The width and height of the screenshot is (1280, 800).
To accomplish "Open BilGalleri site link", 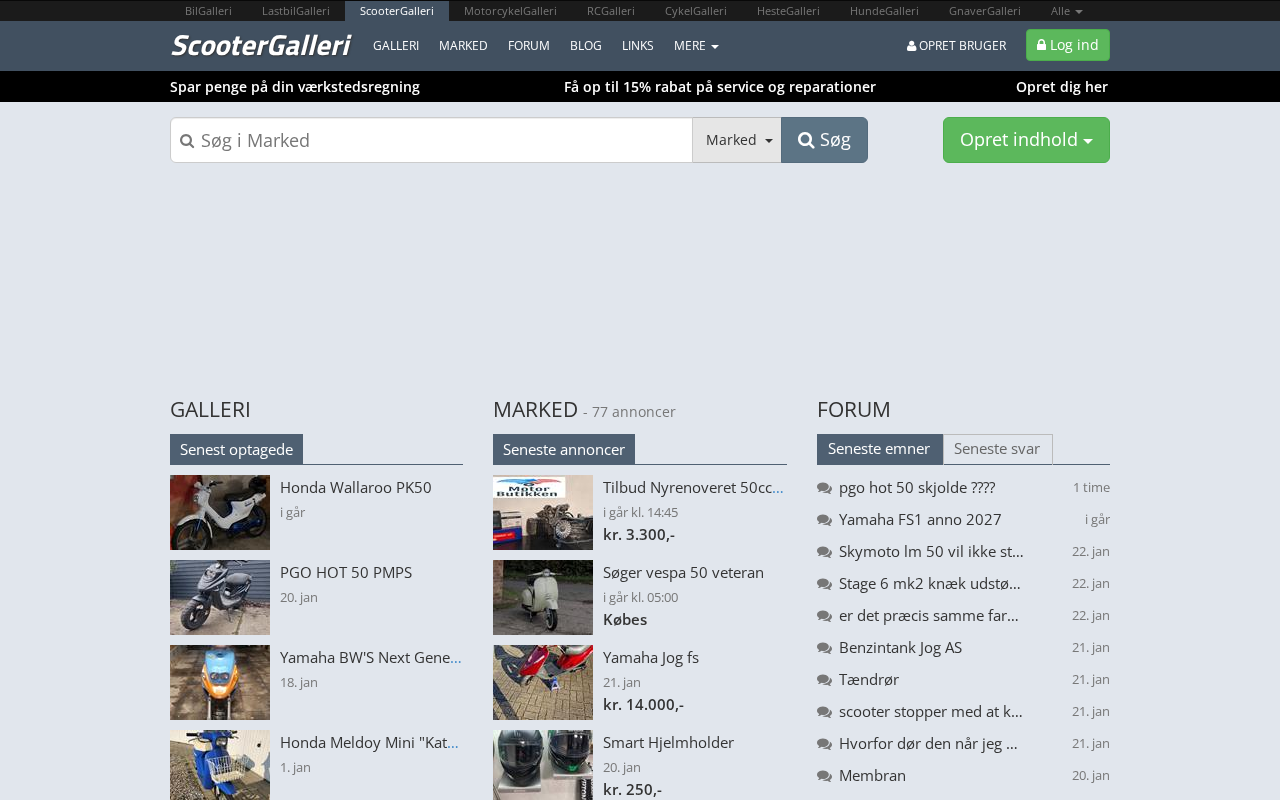I will (x=208, y=11).
